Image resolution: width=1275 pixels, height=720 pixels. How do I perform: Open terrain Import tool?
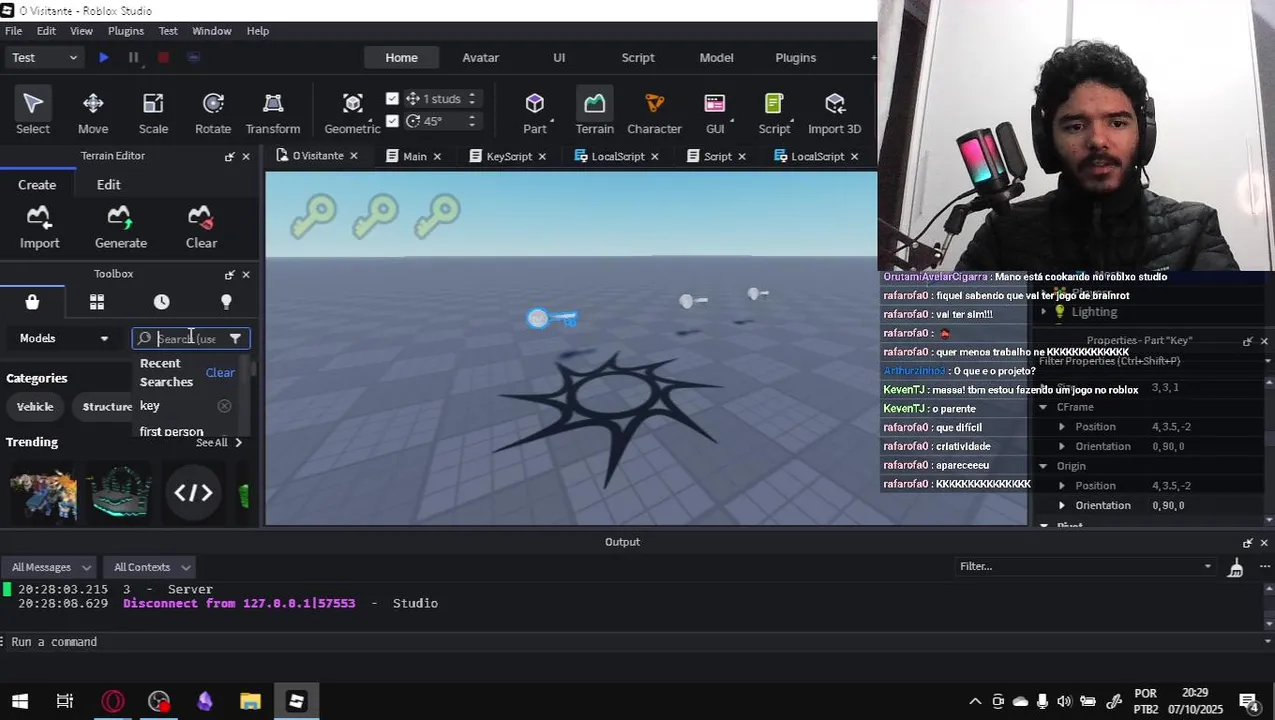coord(40,227)
